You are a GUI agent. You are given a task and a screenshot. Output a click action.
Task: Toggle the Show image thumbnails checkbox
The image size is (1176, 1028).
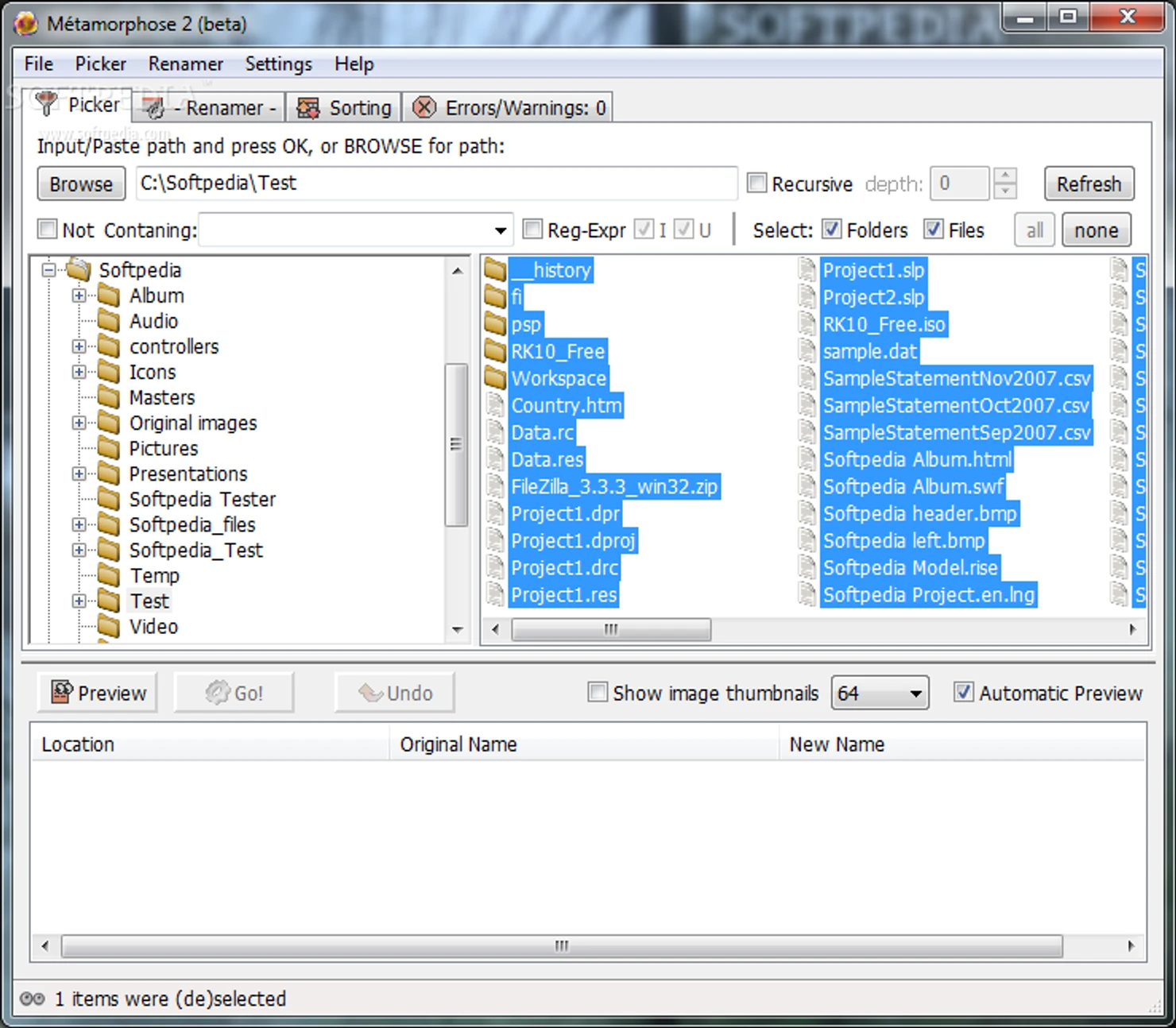pyautogui.click(x=598, y=693)
